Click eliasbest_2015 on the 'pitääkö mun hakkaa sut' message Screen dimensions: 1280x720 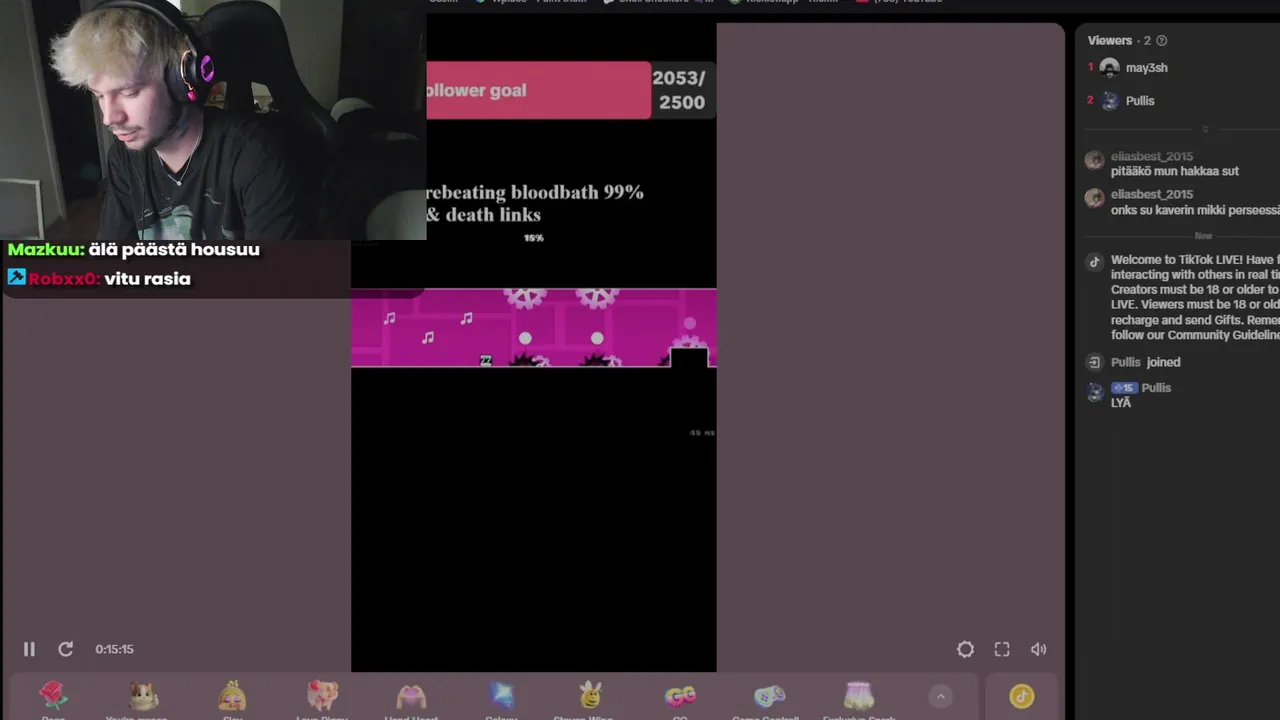pyautogui.click(x=1151, y=157)
